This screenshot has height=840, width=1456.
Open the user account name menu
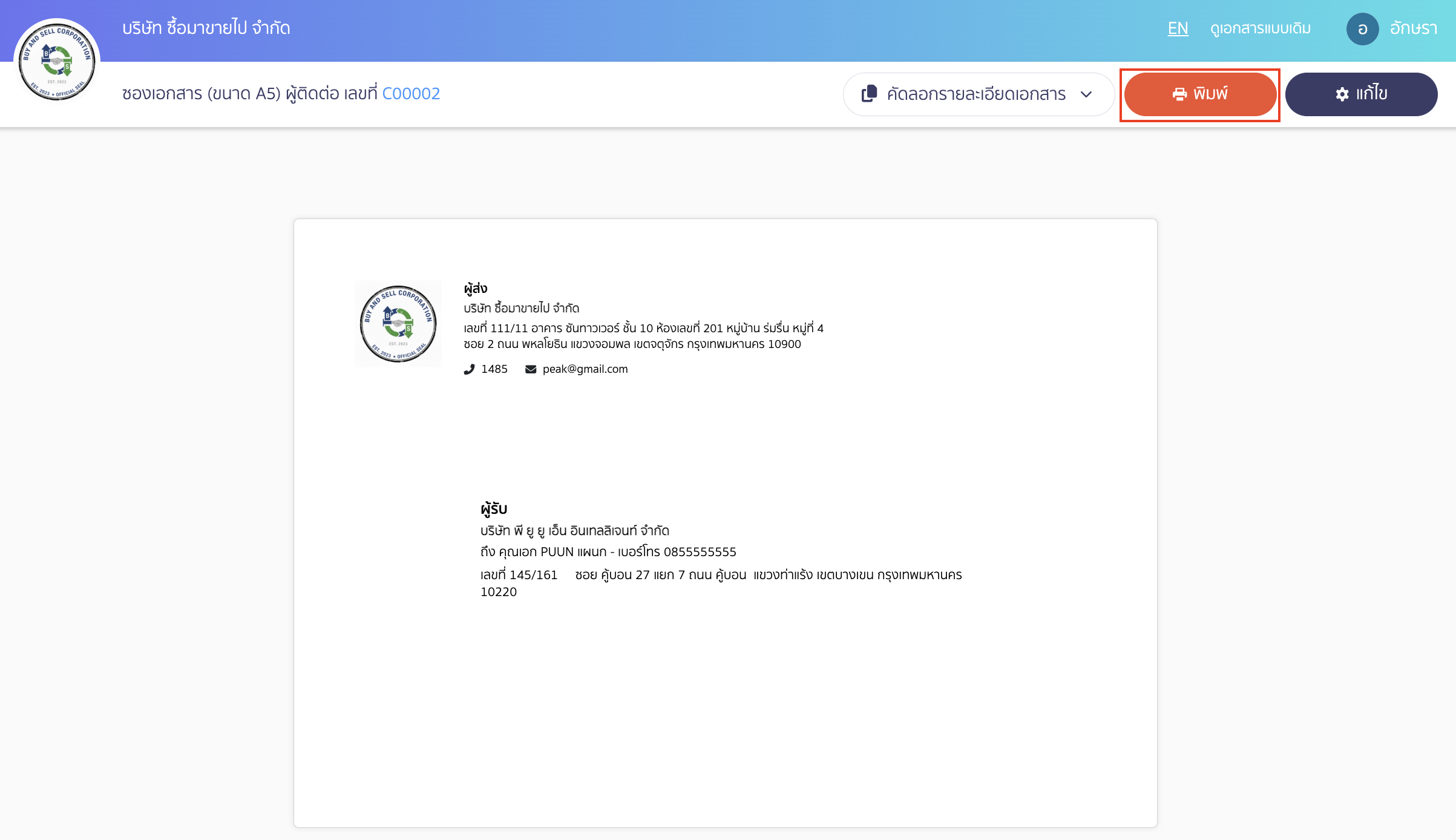pyautogui.click(x=1413, y=28)
